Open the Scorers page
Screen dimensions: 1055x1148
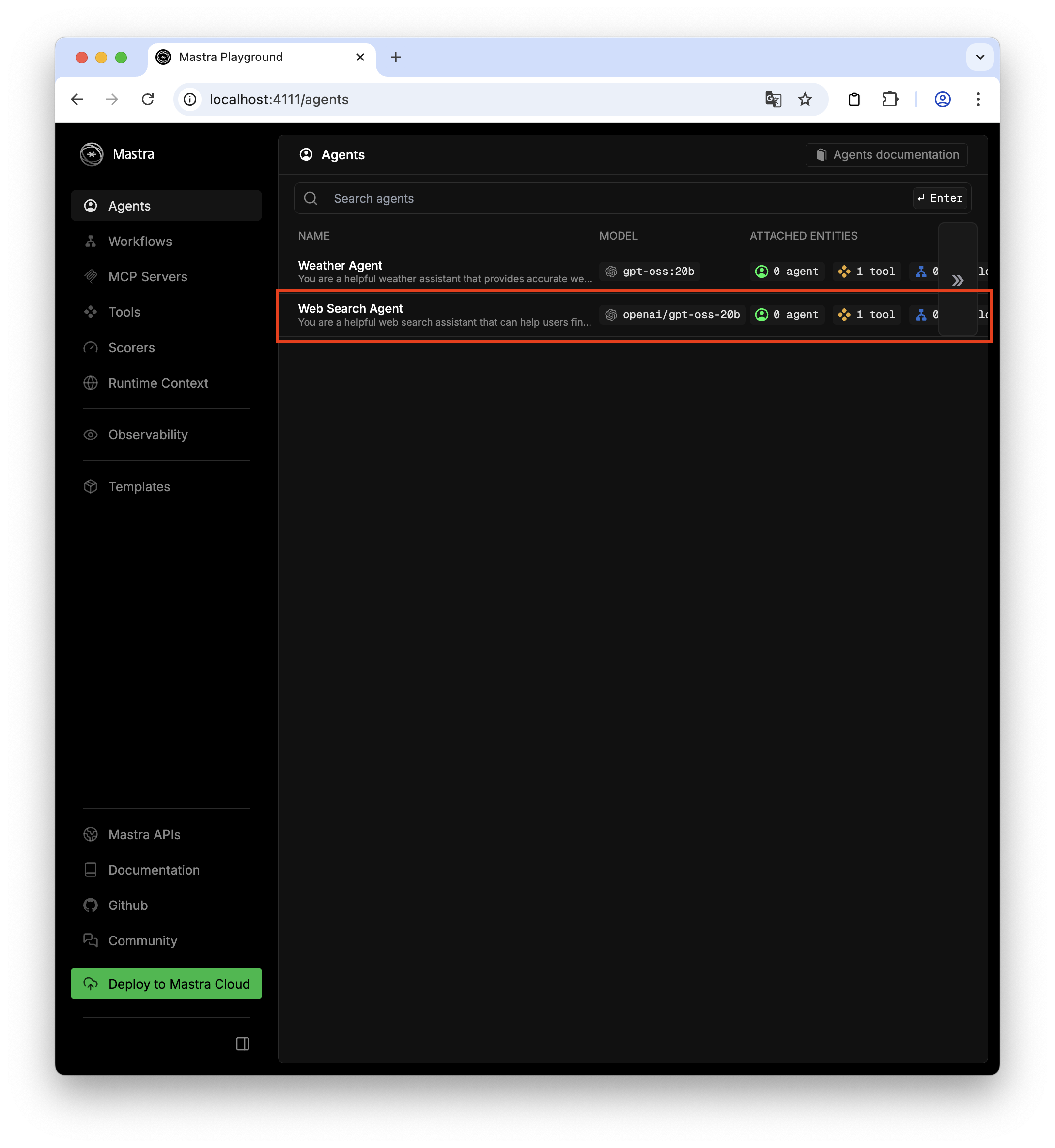coord(131,347)
